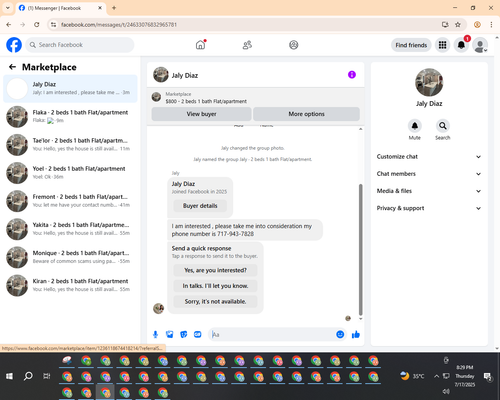Open the Kiran conversation
This screenshot has height=400, width=500.
[x=70, y=285]
